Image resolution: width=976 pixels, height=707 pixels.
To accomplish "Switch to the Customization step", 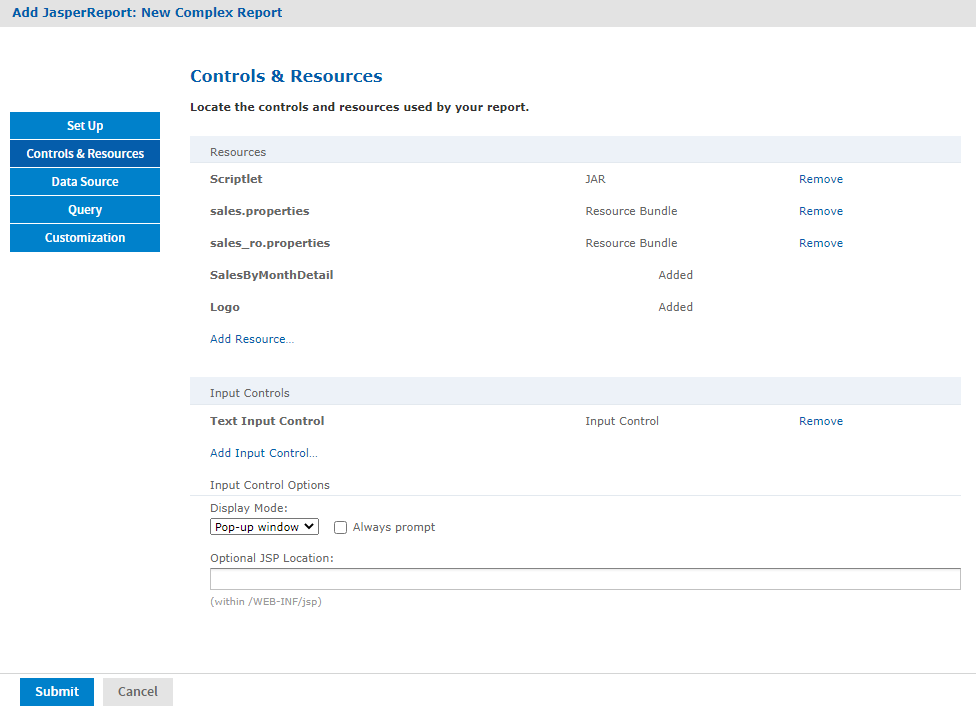I will tap(85, 238).
